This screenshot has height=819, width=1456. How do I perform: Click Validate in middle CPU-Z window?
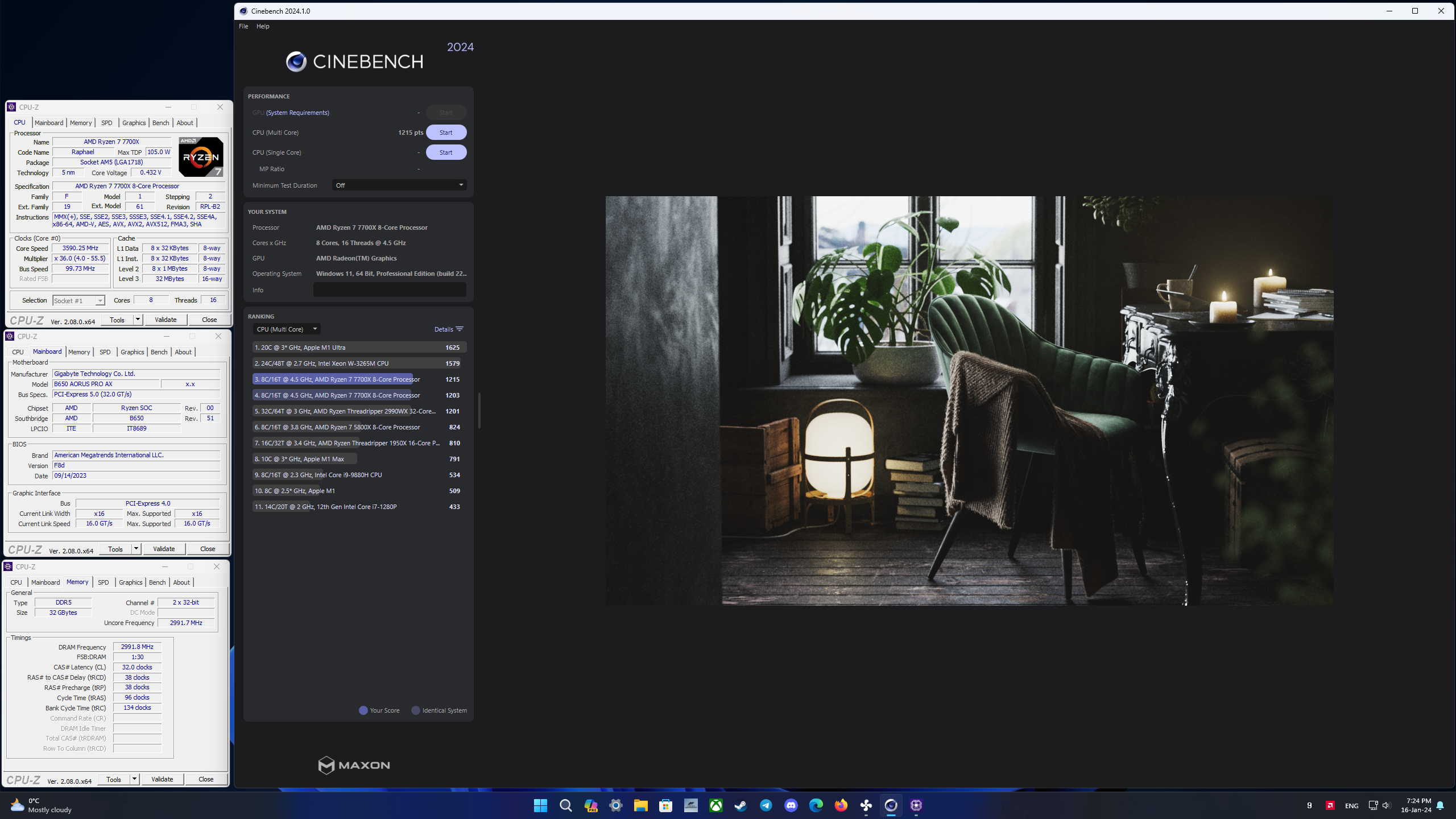[164, 549]
